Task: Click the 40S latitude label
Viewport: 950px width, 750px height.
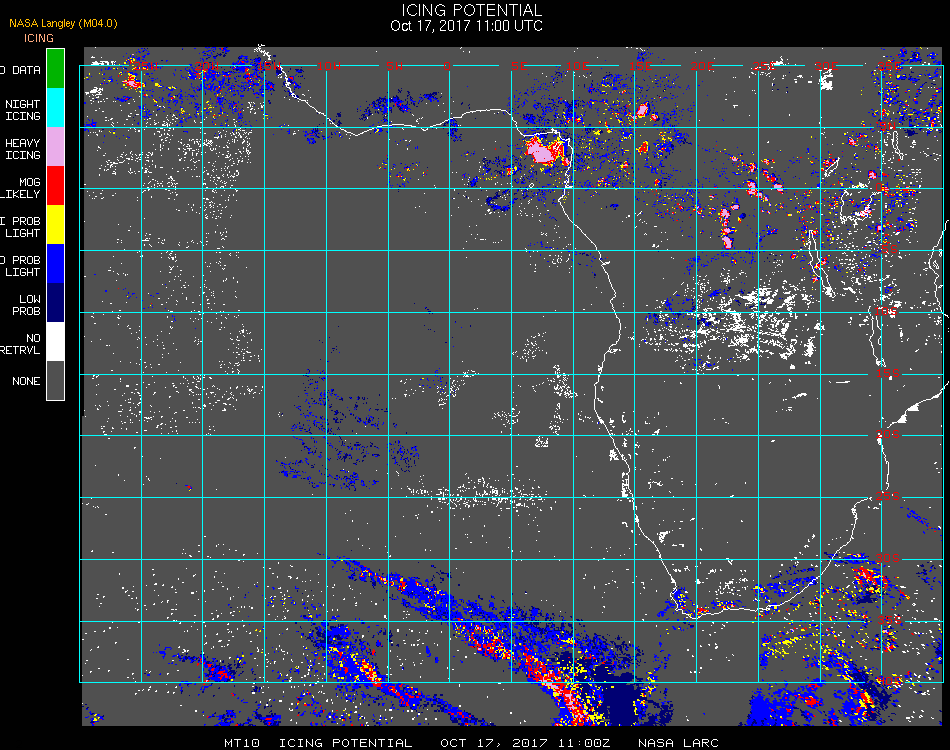Action: tap(889, 682)
